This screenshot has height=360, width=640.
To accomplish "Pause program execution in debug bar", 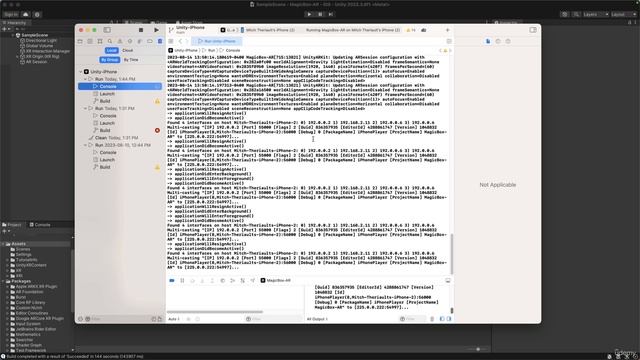I will (182, 280).
